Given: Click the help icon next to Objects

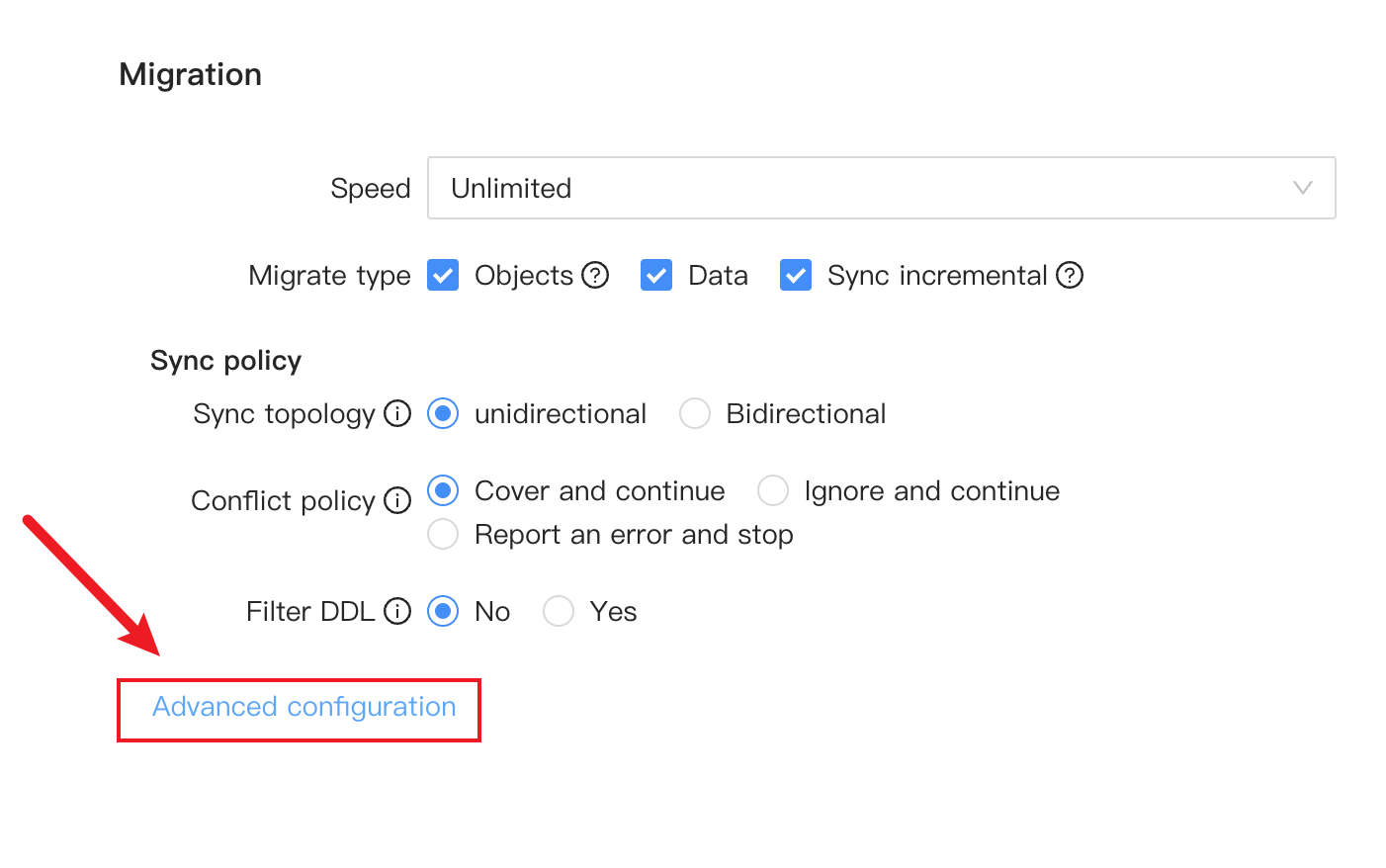Looking at the screenshot, I should pyautogui.click(x=595, y=275).
